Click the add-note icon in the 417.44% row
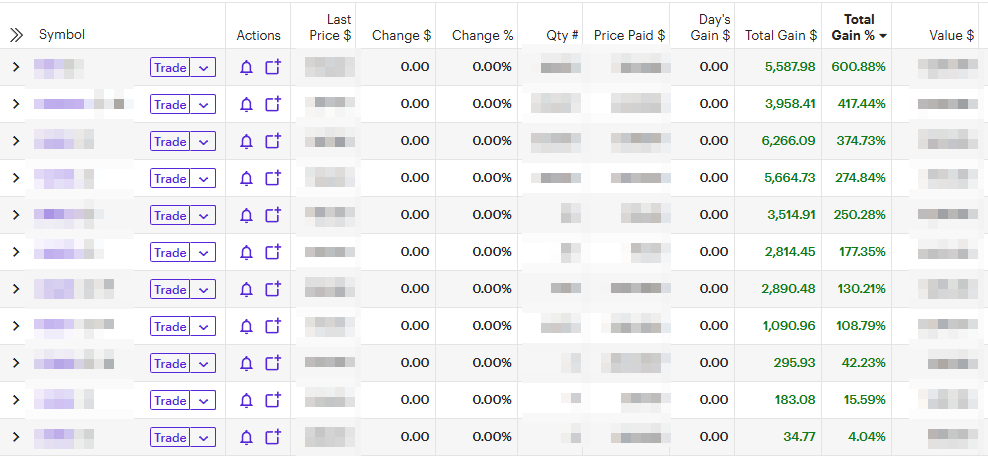The width and height of the screenshot is (988, 459). tap(273, 105)
